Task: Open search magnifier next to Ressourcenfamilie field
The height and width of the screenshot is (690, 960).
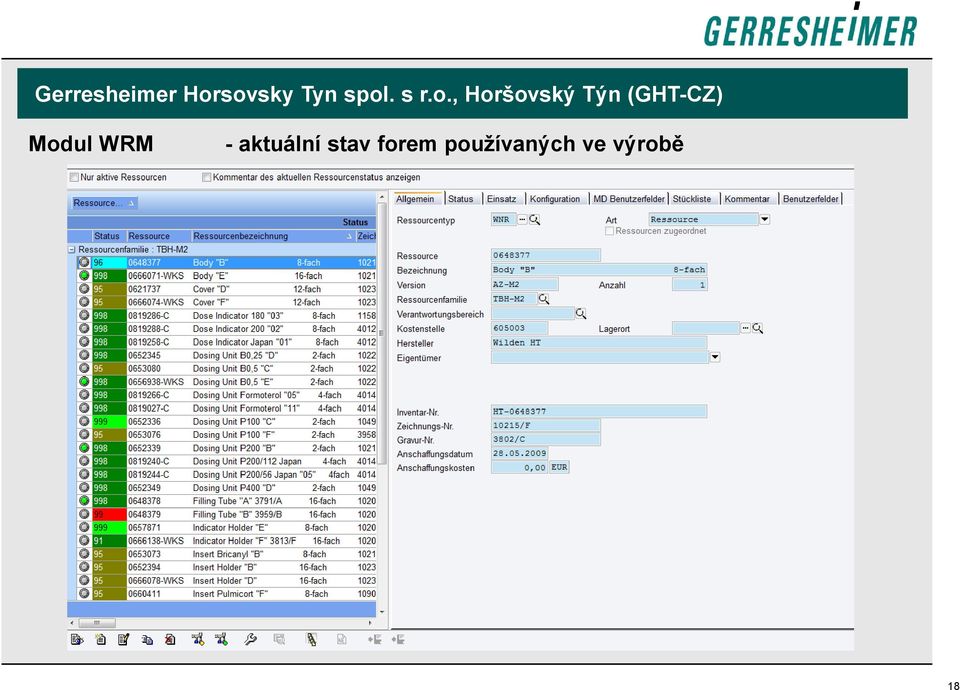Action: pos(543,299)
